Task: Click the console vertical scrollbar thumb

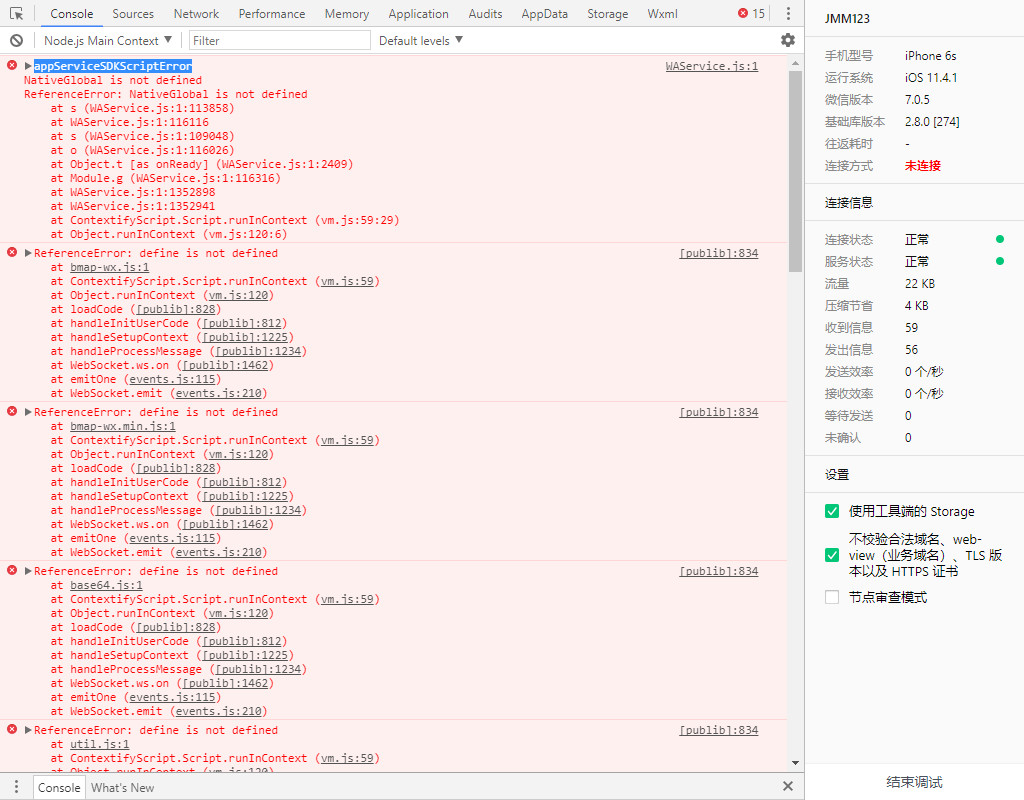Action: tap(795, 170)
